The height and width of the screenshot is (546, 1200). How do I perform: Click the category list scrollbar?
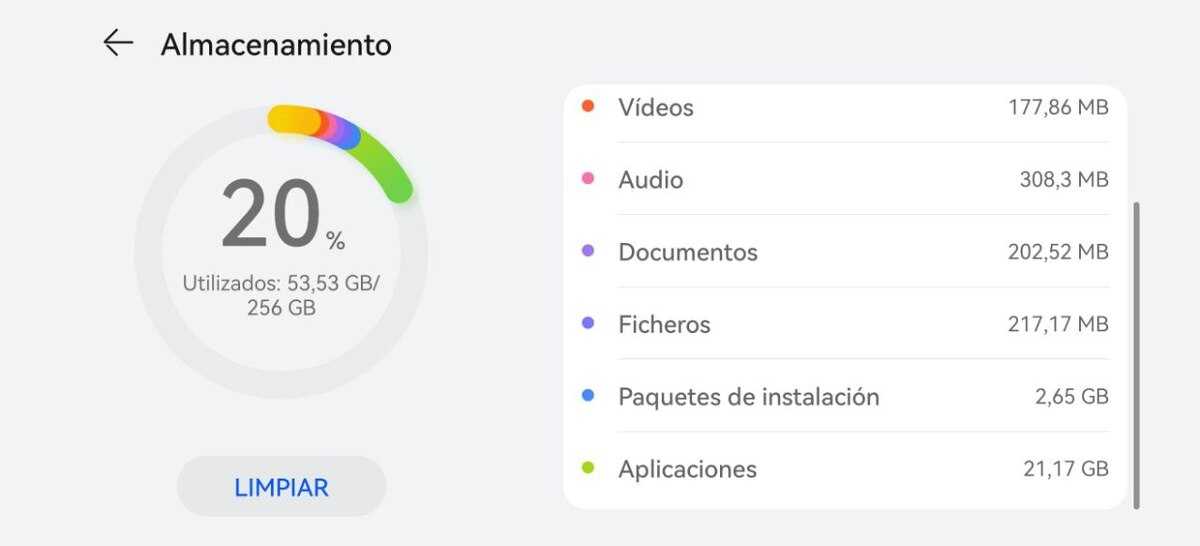(x=1136, y=355)
